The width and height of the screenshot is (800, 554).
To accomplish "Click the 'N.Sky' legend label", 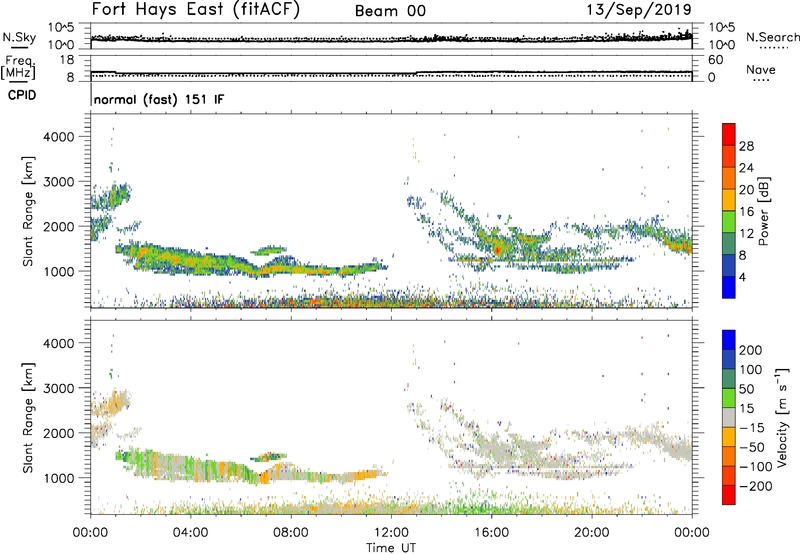I will tap(19, 37).
